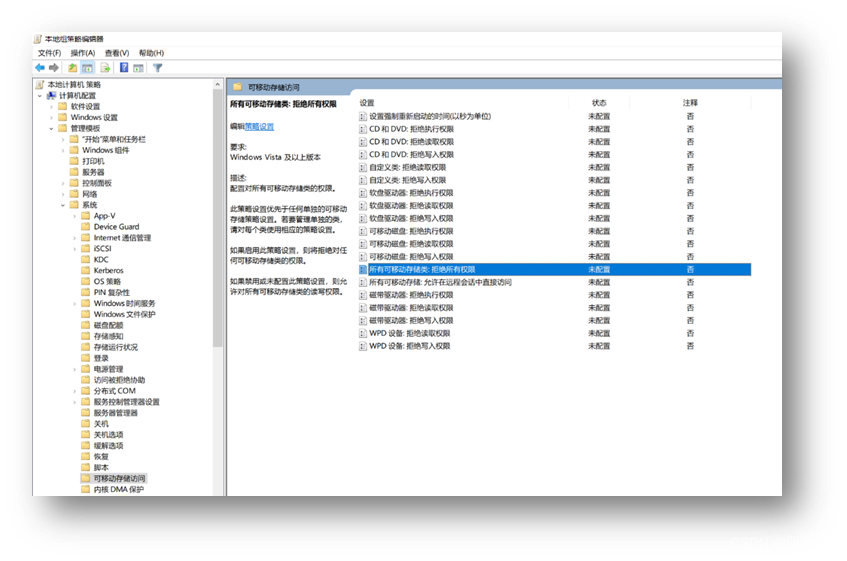Click folder icon next to 内核 DMA 保护
Viewport: 847px width, 561px height.
[x=85, y=489]
